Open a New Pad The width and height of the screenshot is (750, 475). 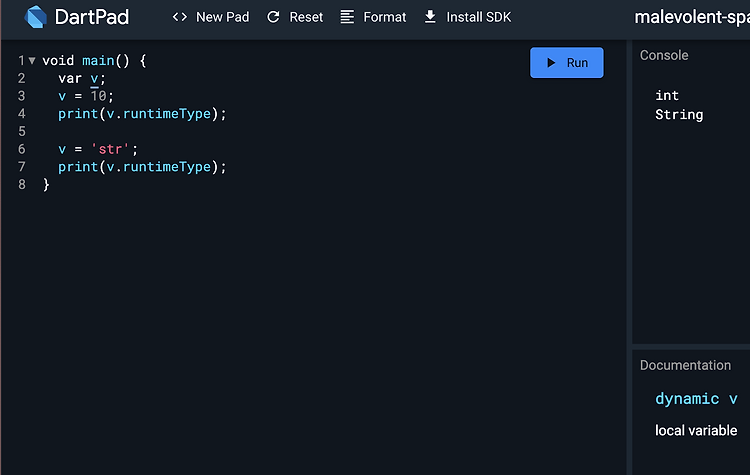210,17
